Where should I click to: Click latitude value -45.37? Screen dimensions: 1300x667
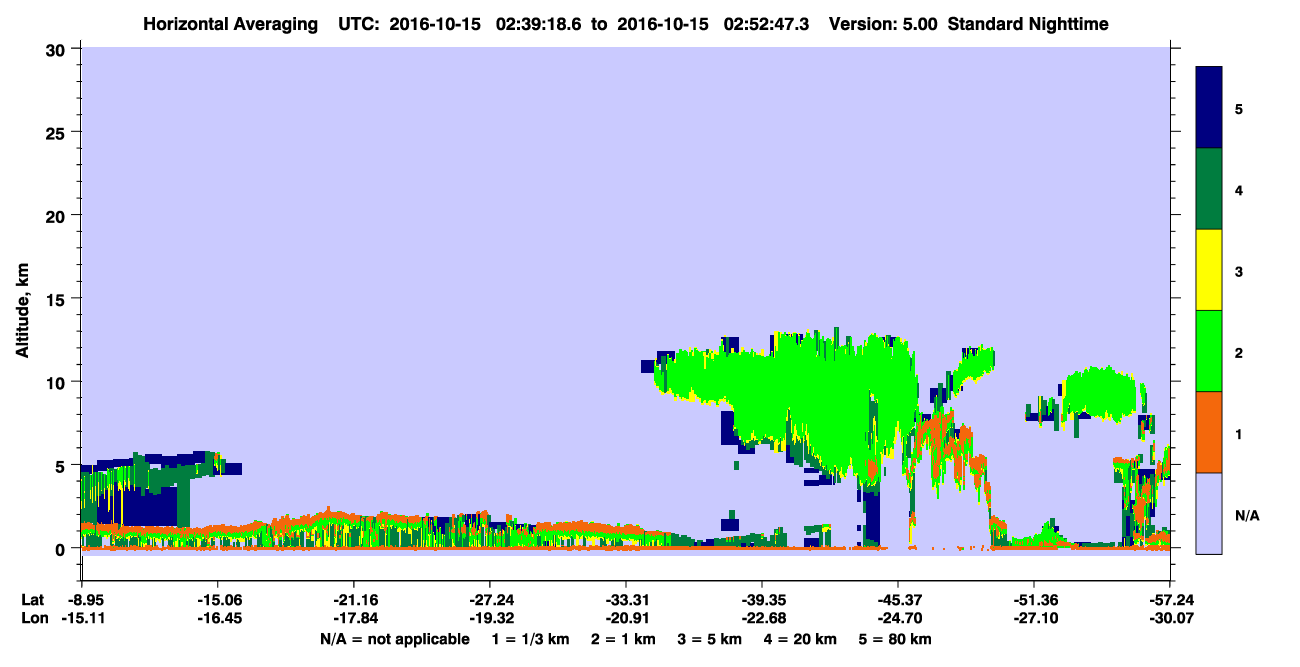tap(898, 599)
